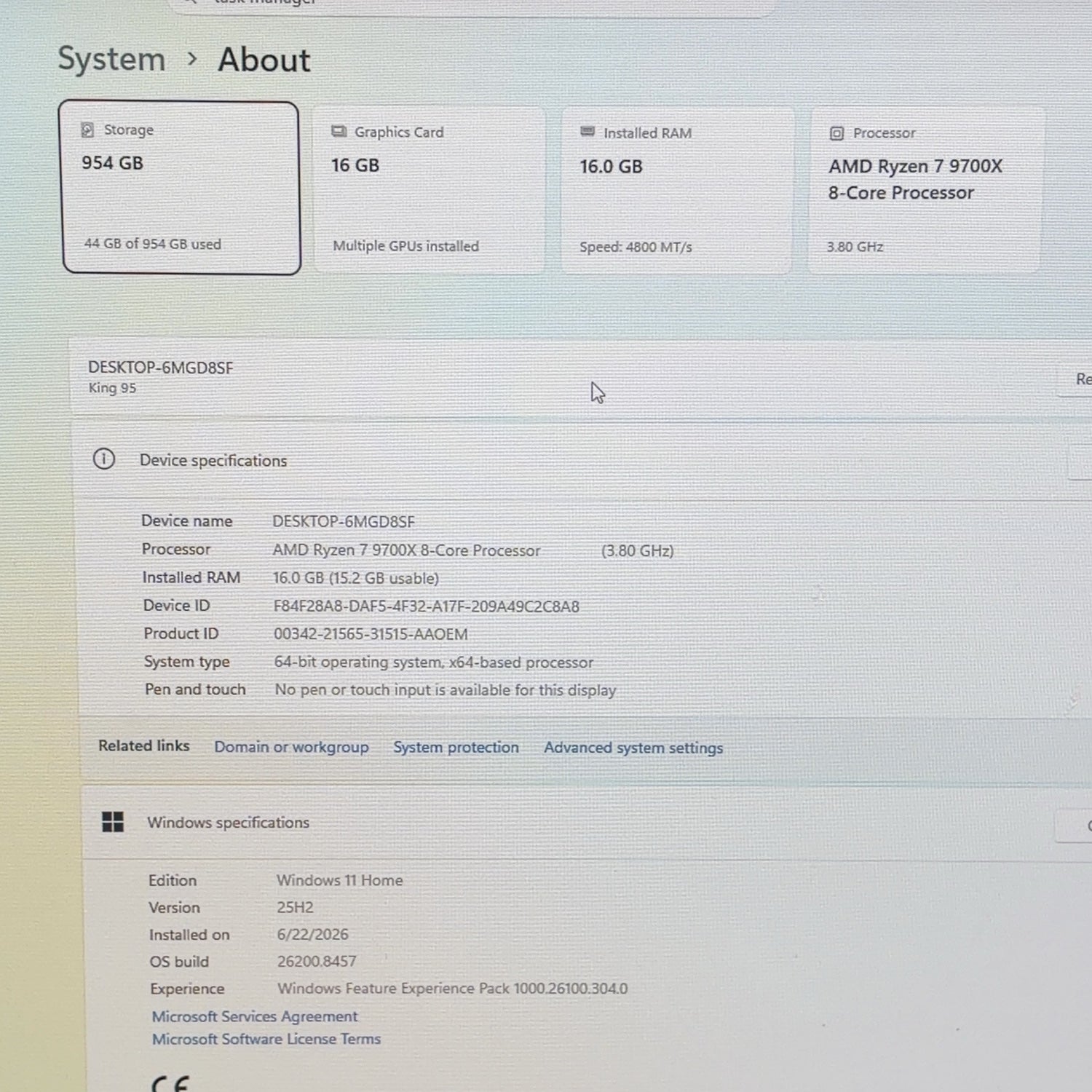Click the "(3.80 GHz)" text in the Processor row
1092x1092 pixels.
(x=638, y=551)
